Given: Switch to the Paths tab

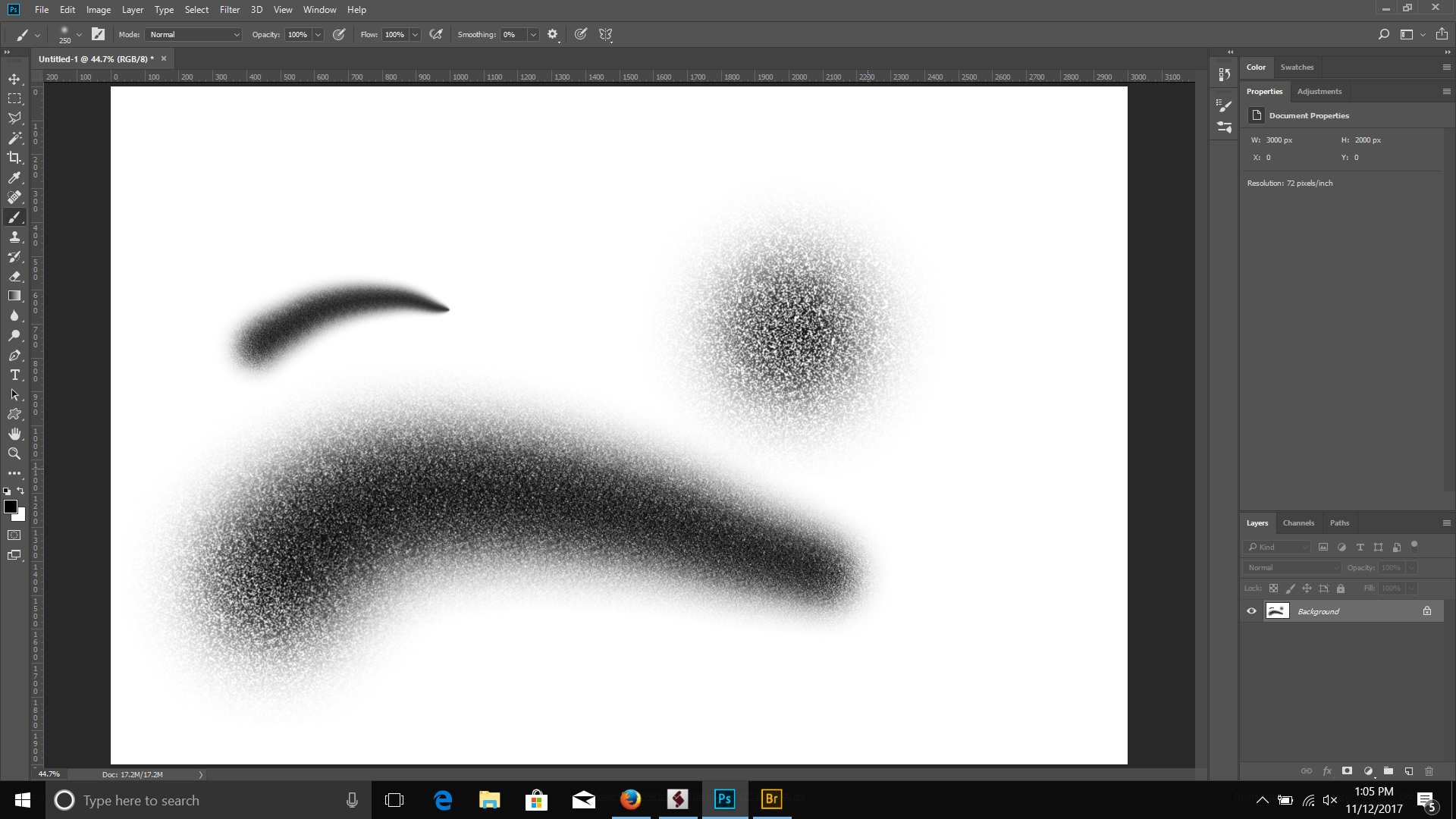Looking at the screenshot, I should (1339, 522).
